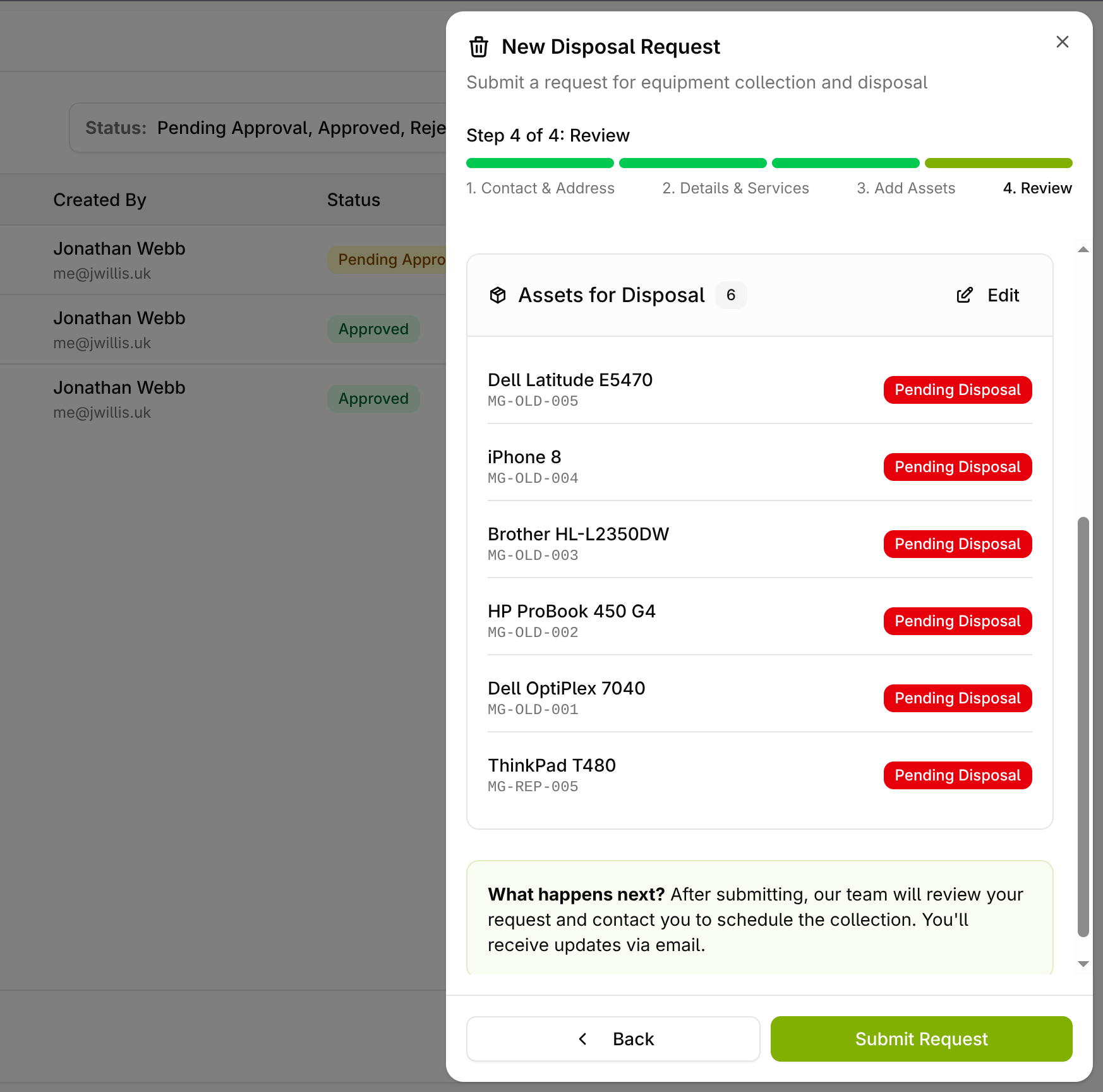Select the 4. Review step label
1103x1092 pixels.
[x=1037, y=188]
